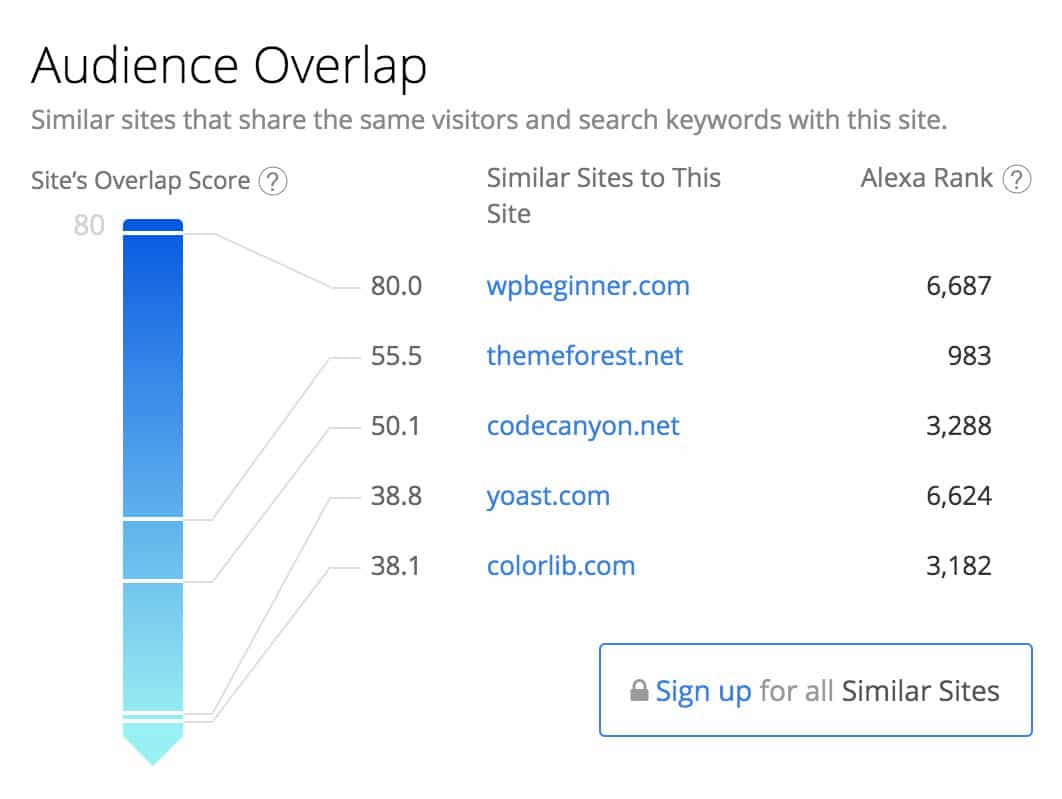Click the Audience Overlap heading
Viewport: 1062px width, 799px height.
point(229,66)
